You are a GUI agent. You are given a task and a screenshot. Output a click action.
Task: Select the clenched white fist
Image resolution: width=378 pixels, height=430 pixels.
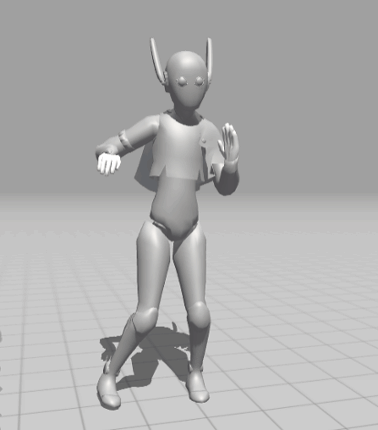[108, 163]
